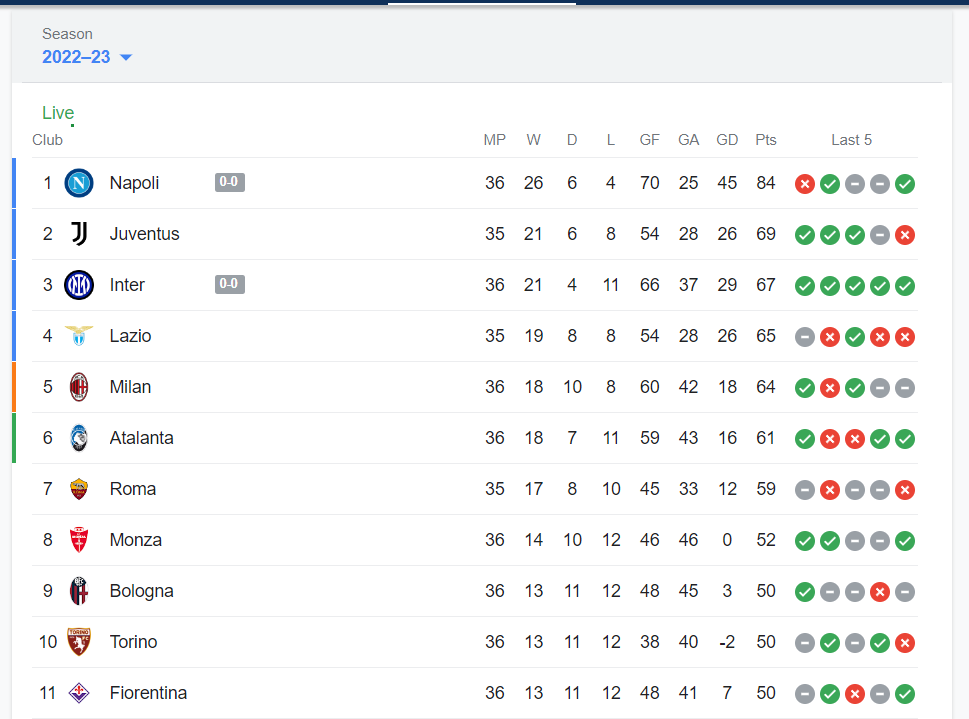Screen dimensions: 969x719
Task: Click Inter's live 0-0 score badge
Action: [x=229, y=284]
